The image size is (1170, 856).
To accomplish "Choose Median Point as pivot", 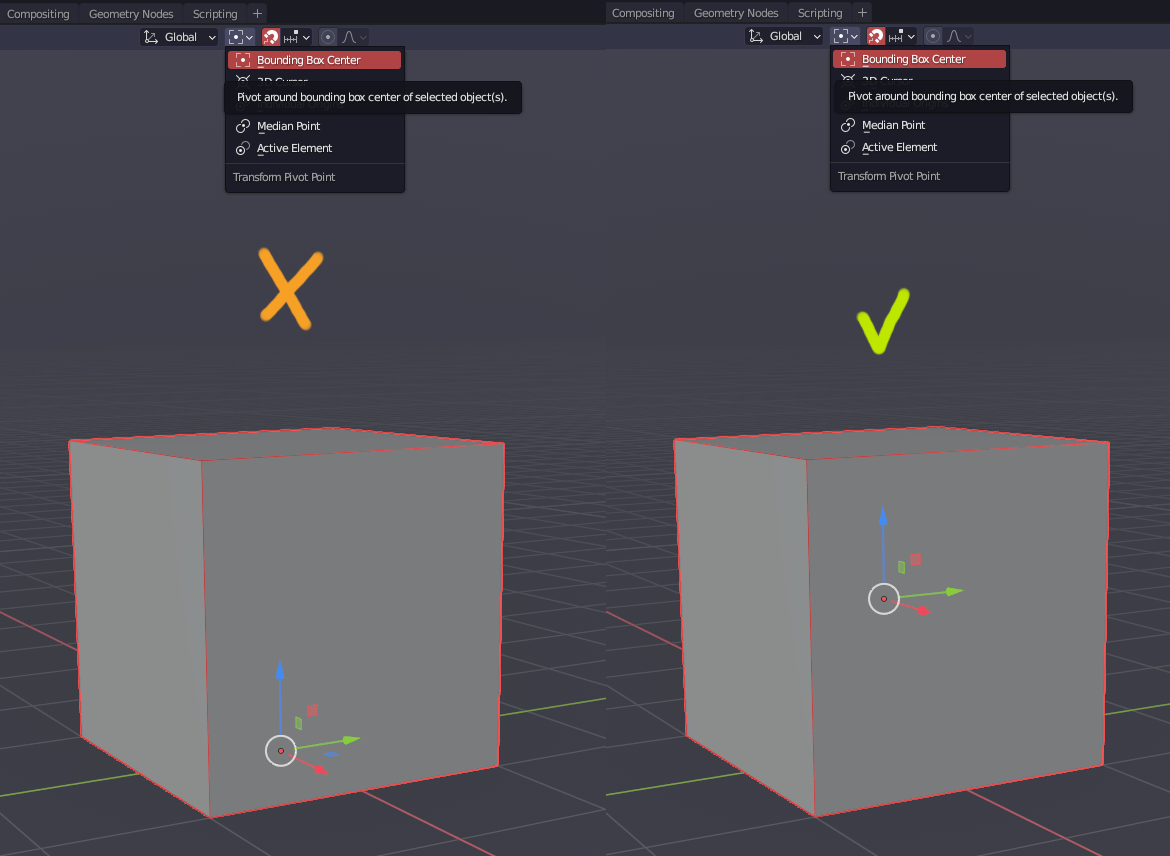I will point(290,126).
